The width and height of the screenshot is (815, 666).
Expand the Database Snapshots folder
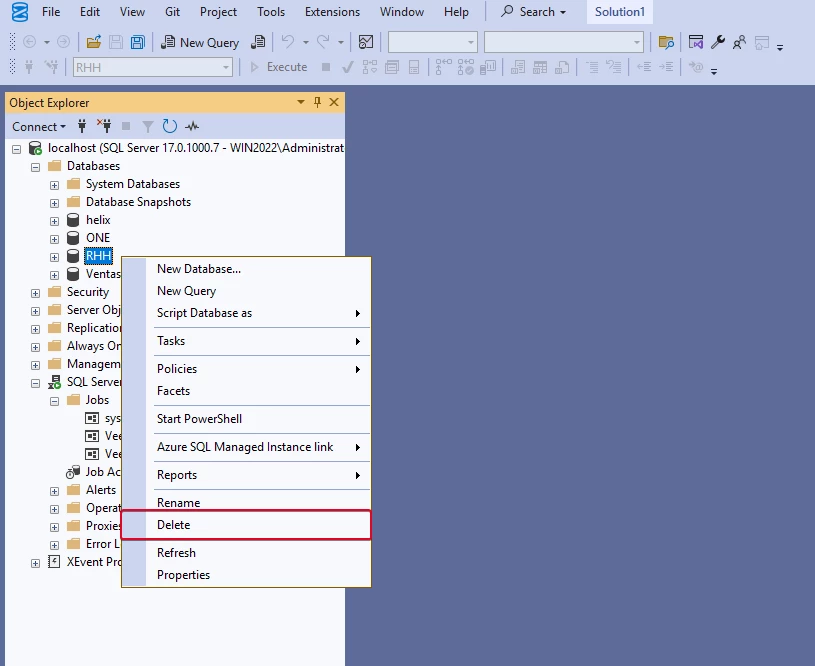(54, 203)
